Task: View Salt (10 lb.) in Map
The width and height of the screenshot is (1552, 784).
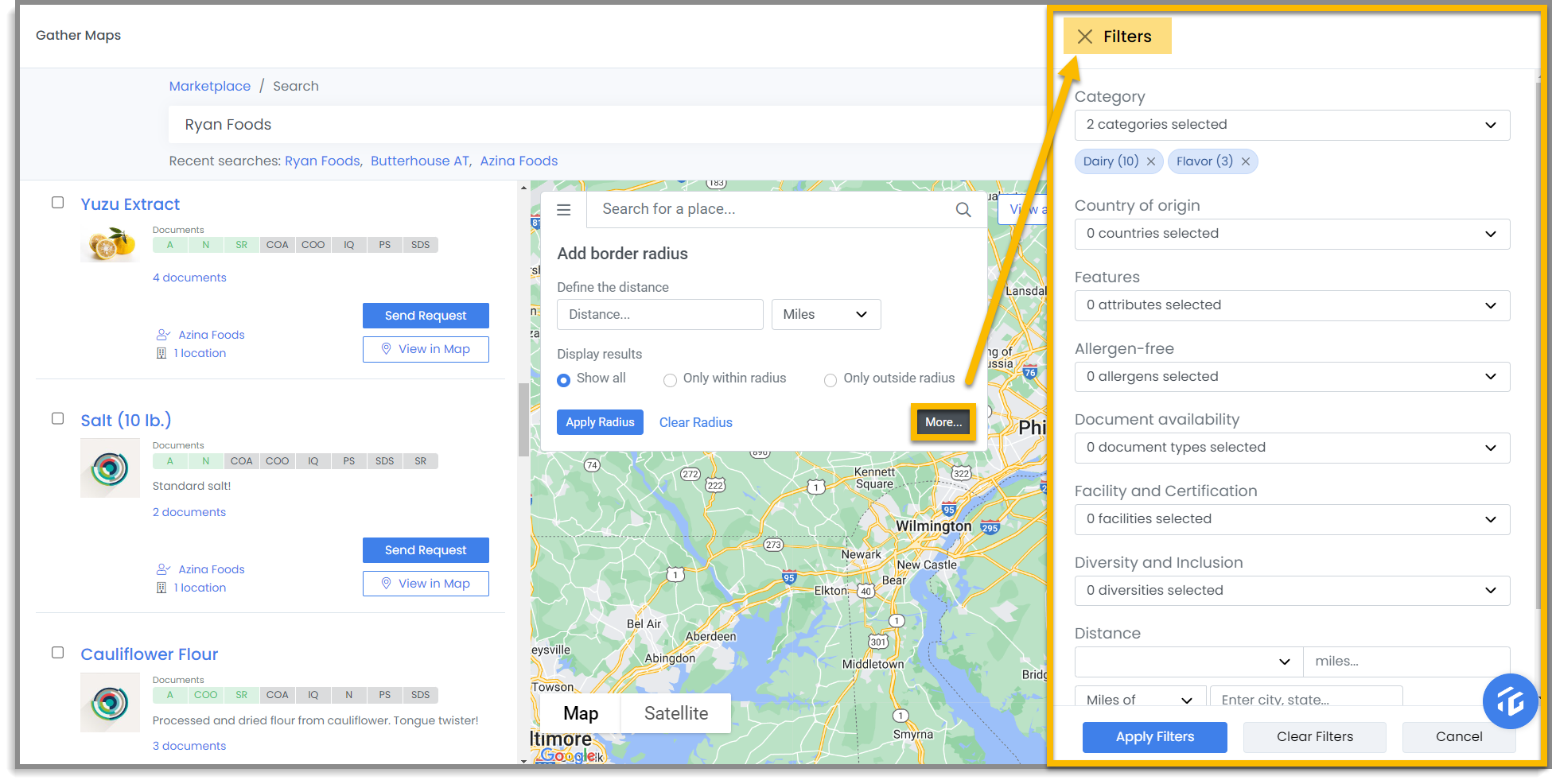Action: tap(426, 584)
